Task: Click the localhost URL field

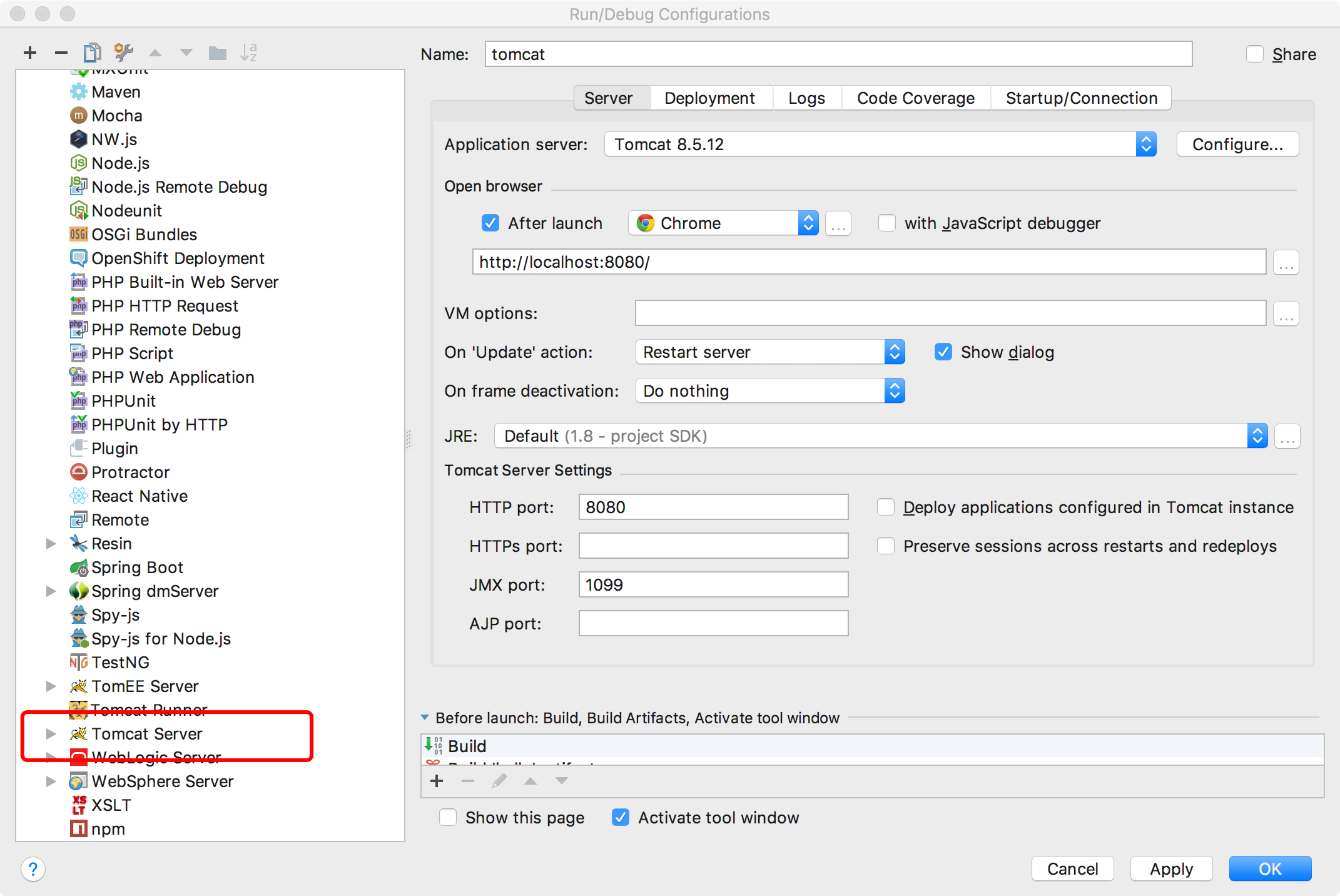Action: click(870, 262)
